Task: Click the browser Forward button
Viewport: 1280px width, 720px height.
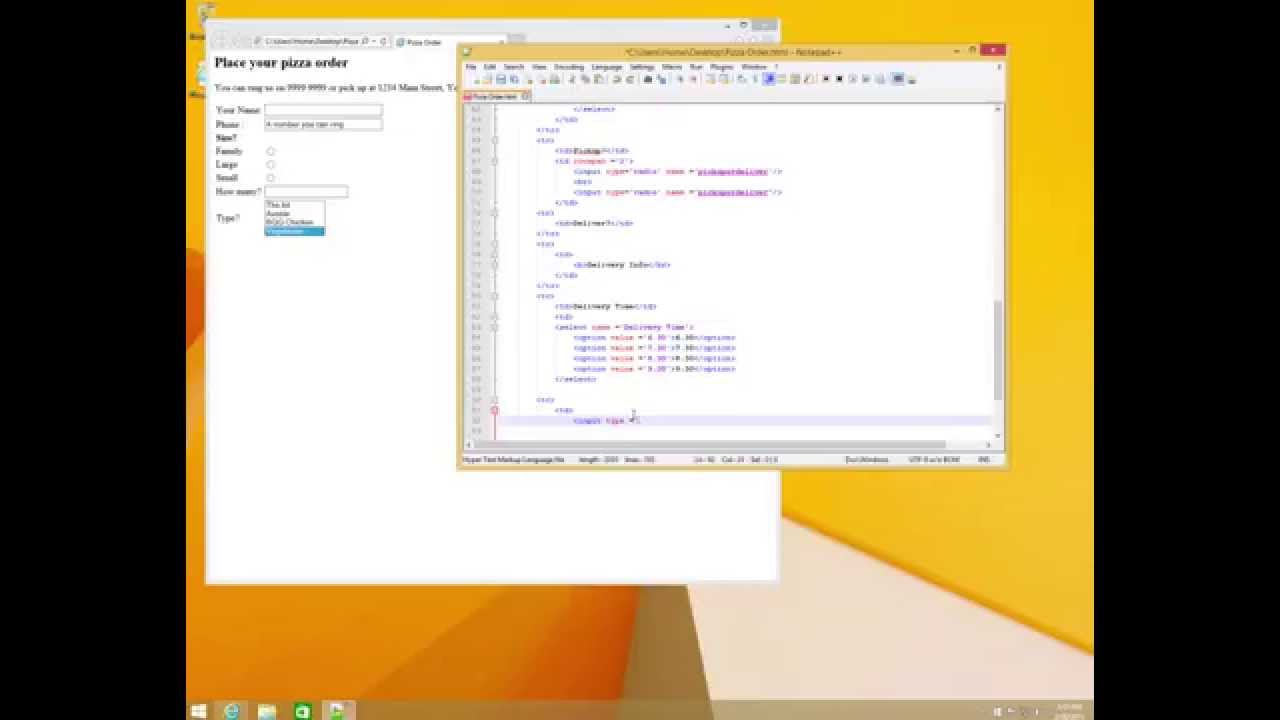Action: (240, 41)
